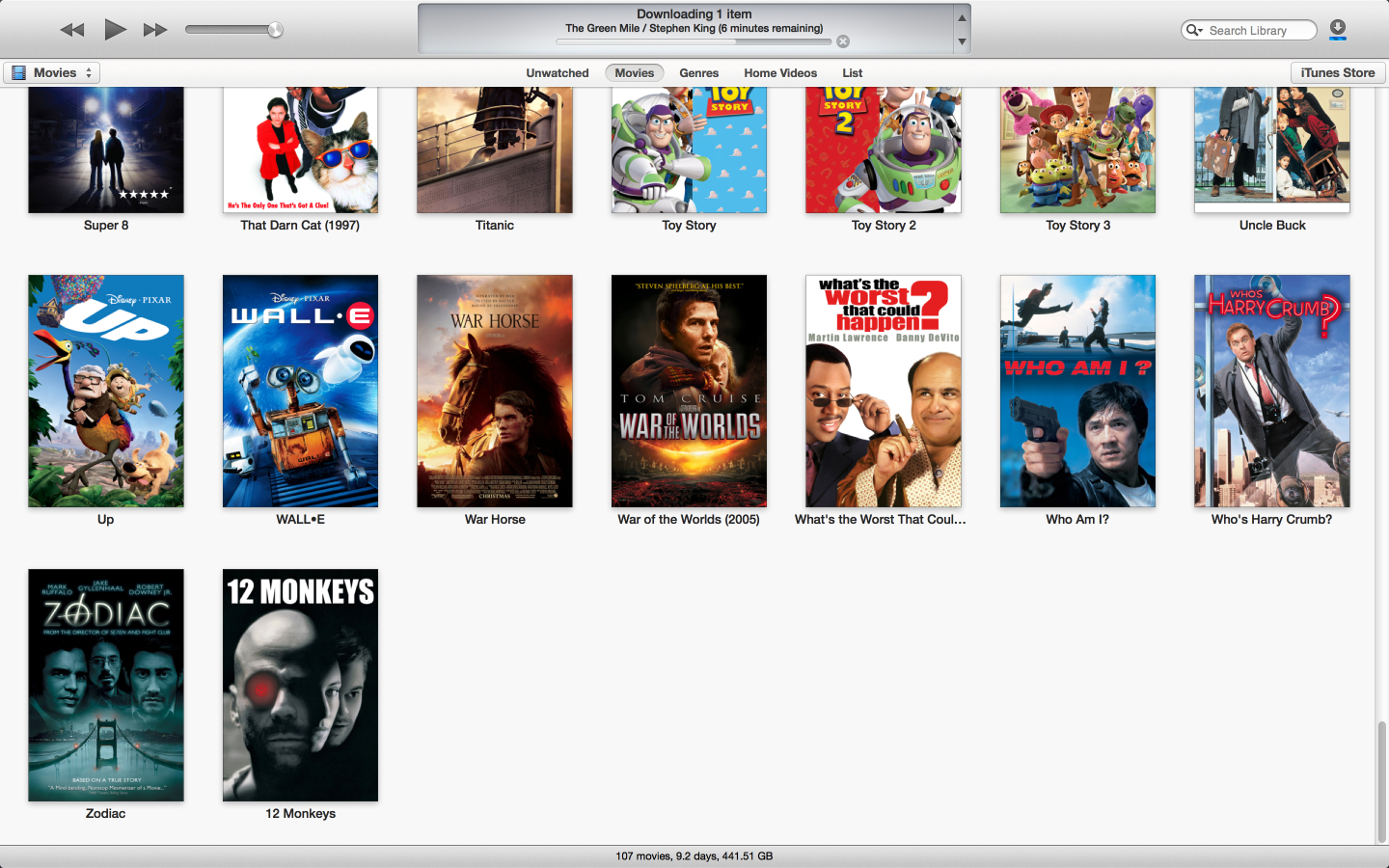Select the Toy Story poster
Image resolution: width=1389 pixels, height=868 pixels.
(x=689, y=149)
